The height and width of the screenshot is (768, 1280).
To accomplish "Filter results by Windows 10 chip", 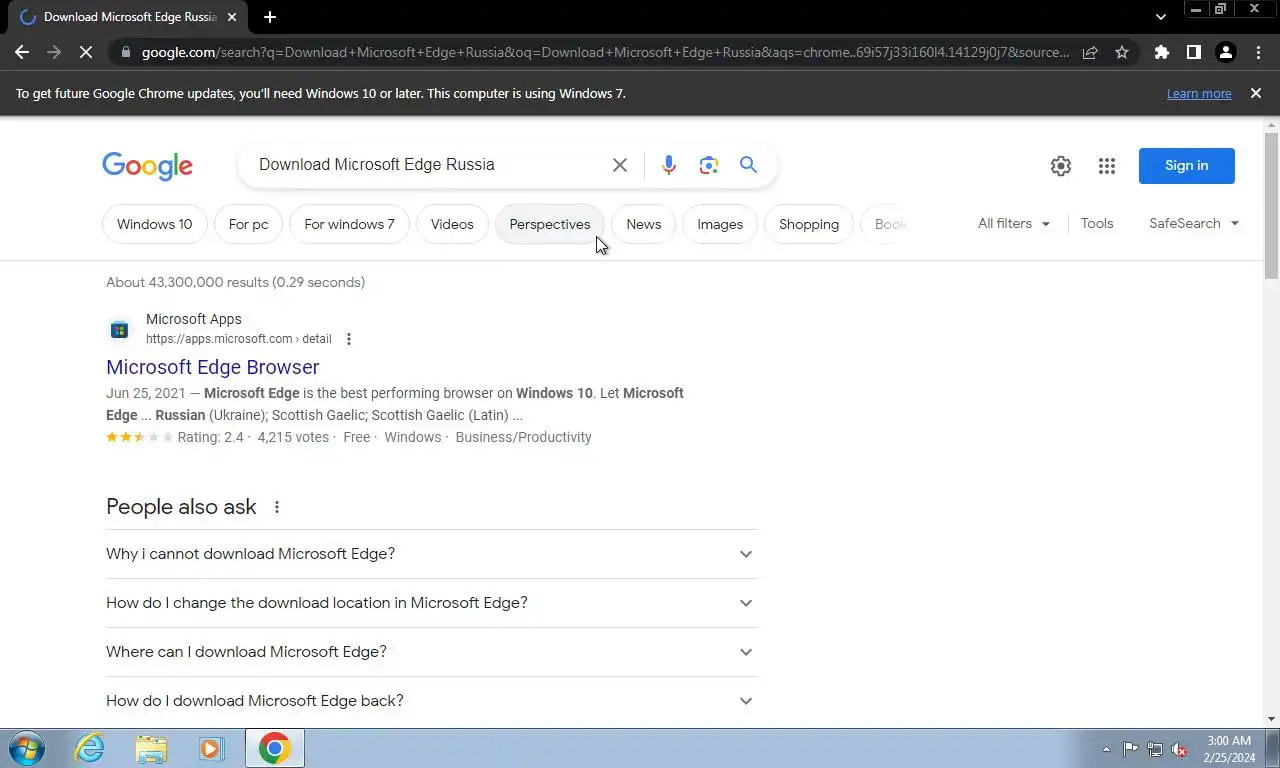I will pyautogui.click(x=154, y=224).
